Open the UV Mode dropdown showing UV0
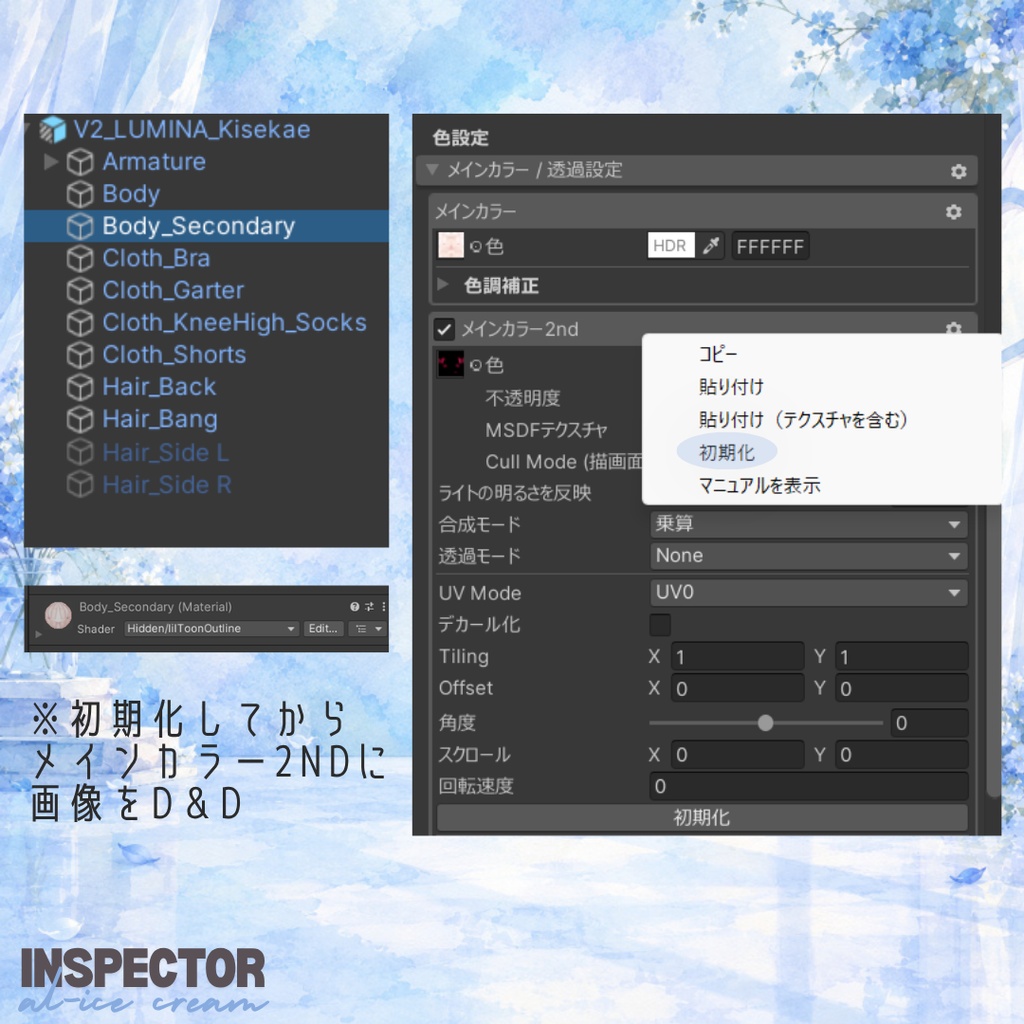The width and height of the screenshot is (1024, 1024). point(808,592)
